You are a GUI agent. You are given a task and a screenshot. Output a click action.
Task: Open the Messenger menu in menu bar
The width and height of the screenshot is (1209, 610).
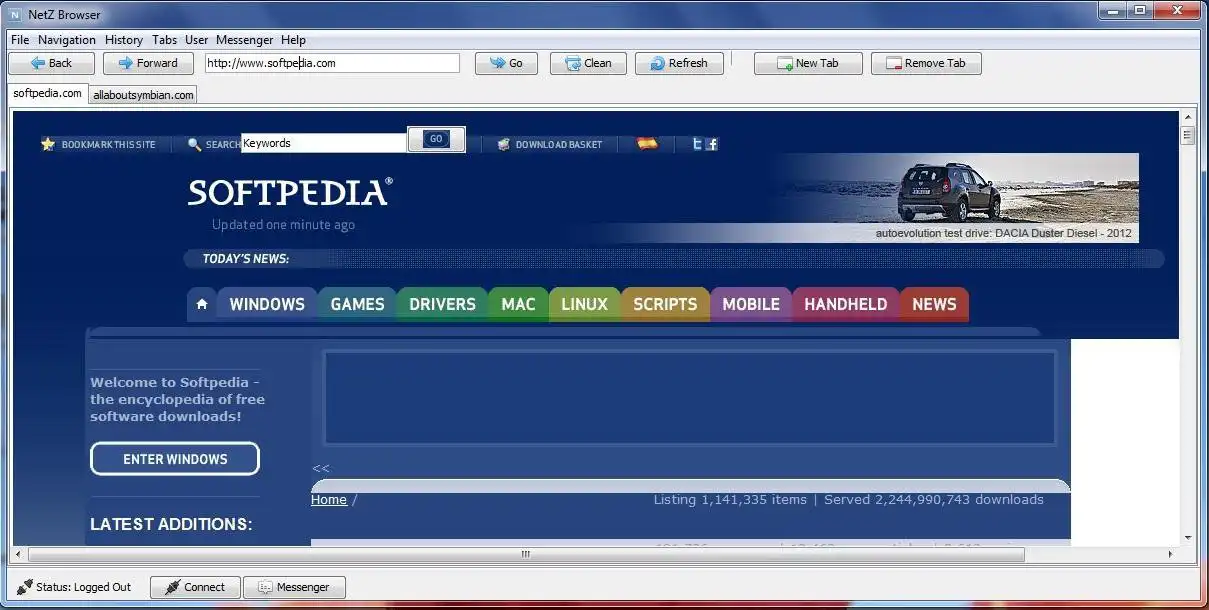(x=245, y=40)
